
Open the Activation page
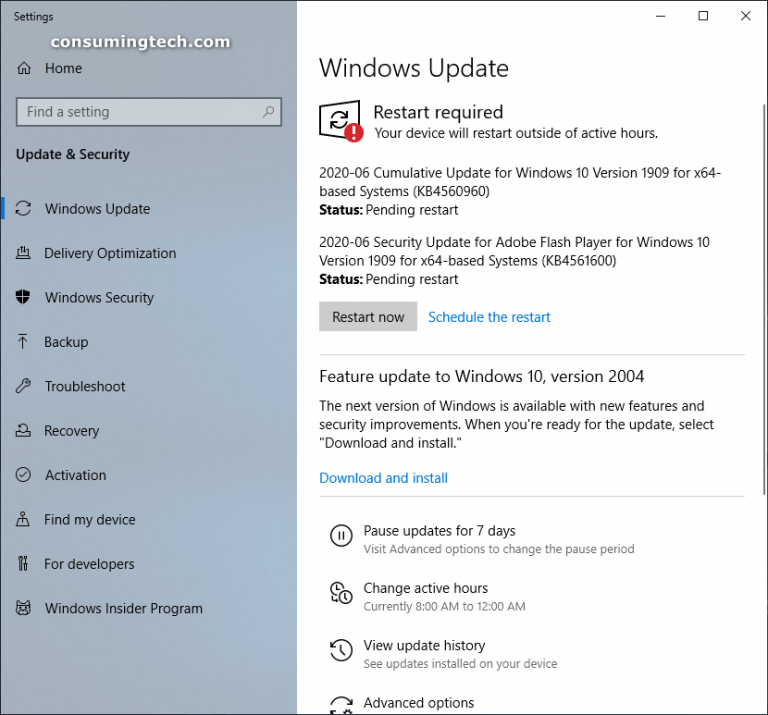[75, 475]
